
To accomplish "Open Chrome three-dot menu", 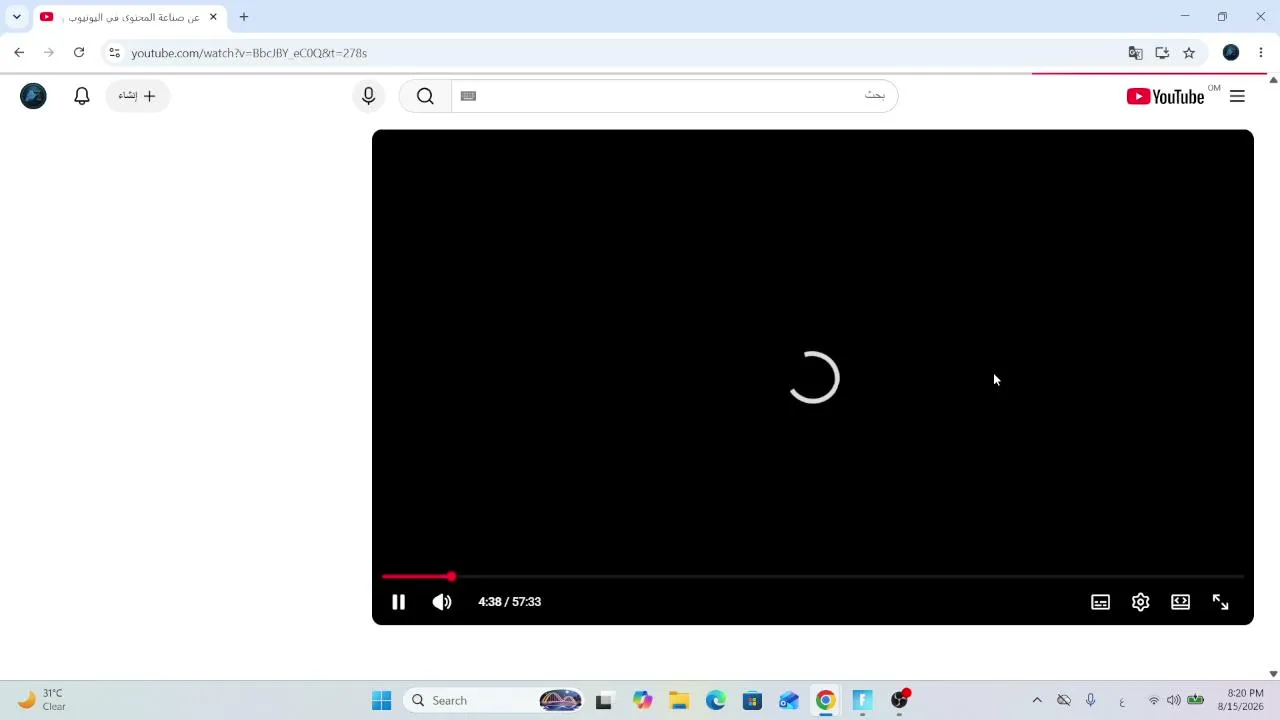I will point(1261,53).
